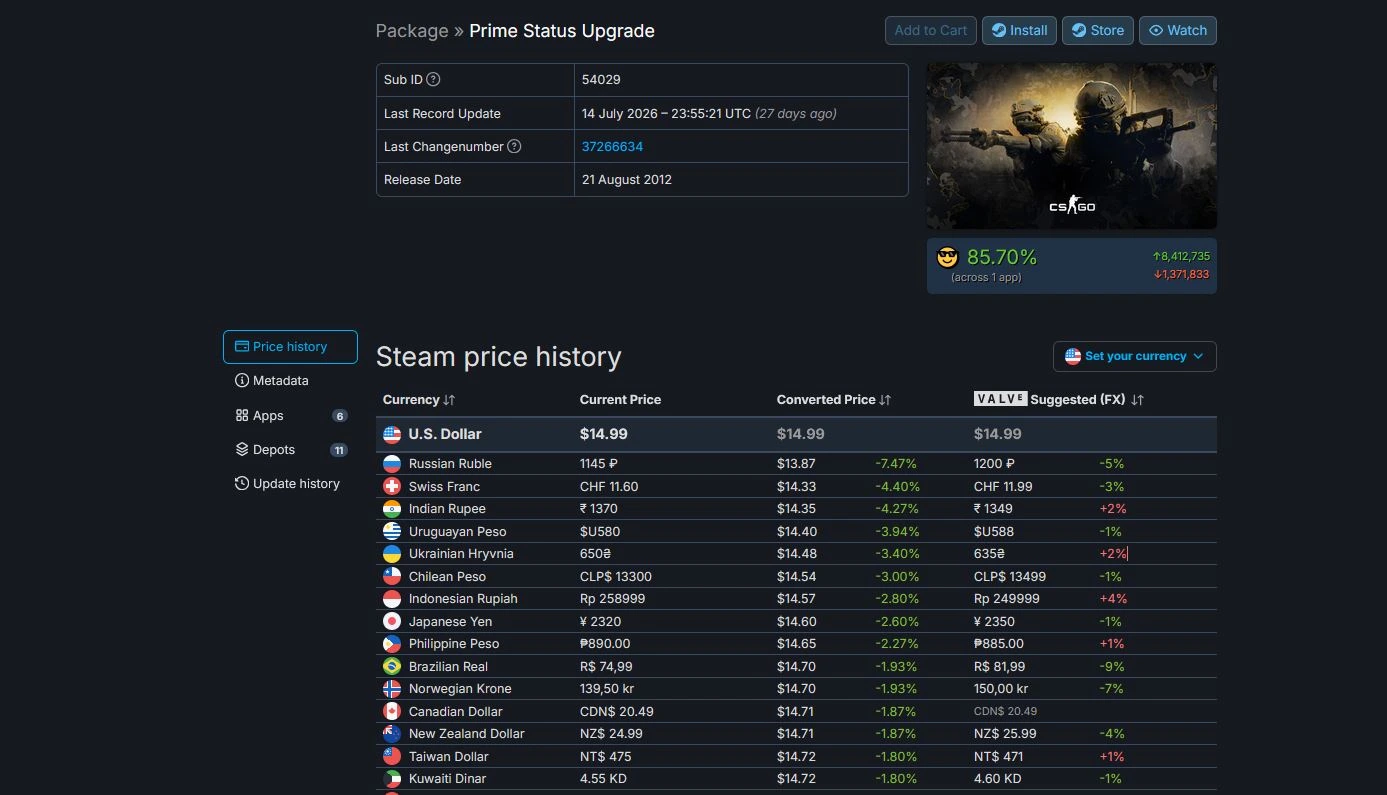Switch to the Metadata tab
Viewport: 1387px width, 795px height.
click(290, 381)
